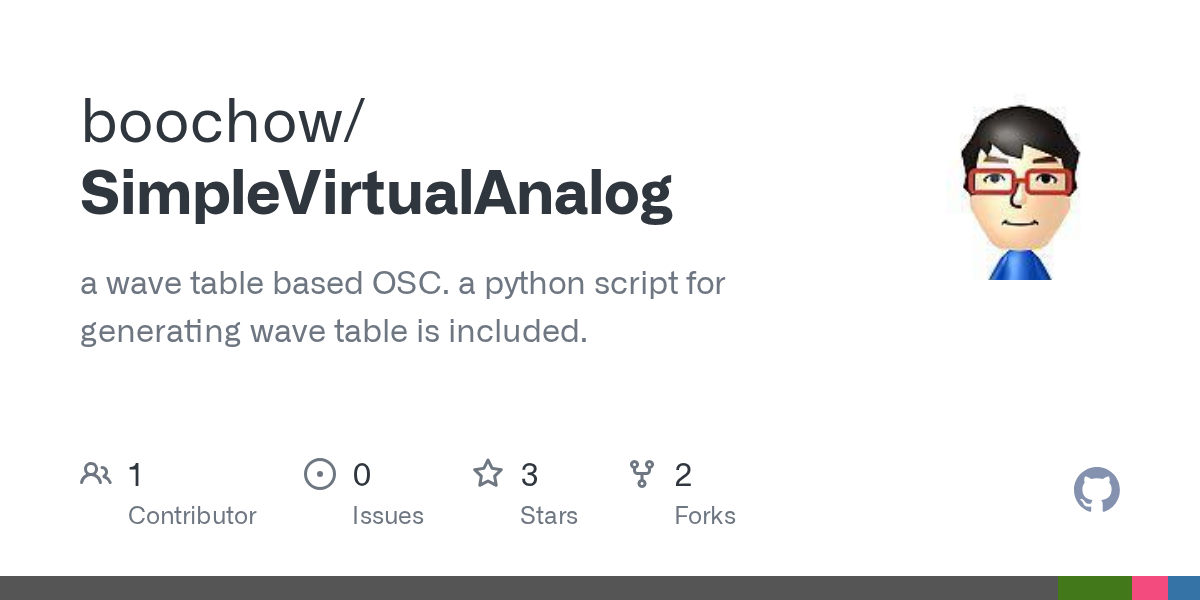Select boochow's cartoon avatar picture
Viewport: 1200px width, 600px height.
tap(1019, 192)
